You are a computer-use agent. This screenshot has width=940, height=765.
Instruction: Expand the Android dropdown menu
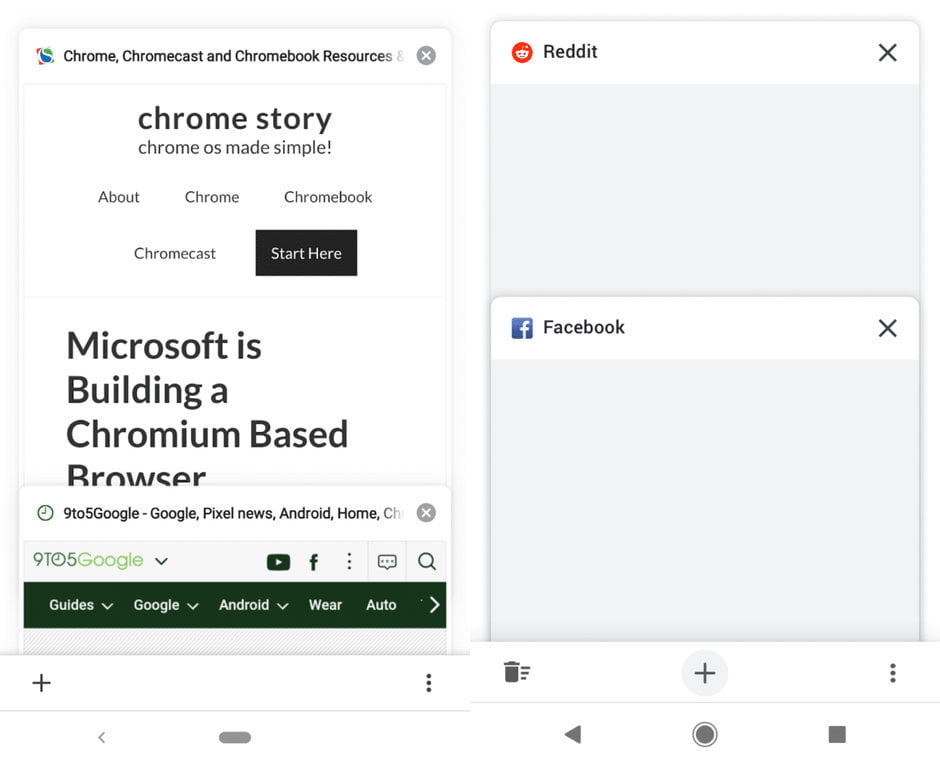click(x=254, y=605)
